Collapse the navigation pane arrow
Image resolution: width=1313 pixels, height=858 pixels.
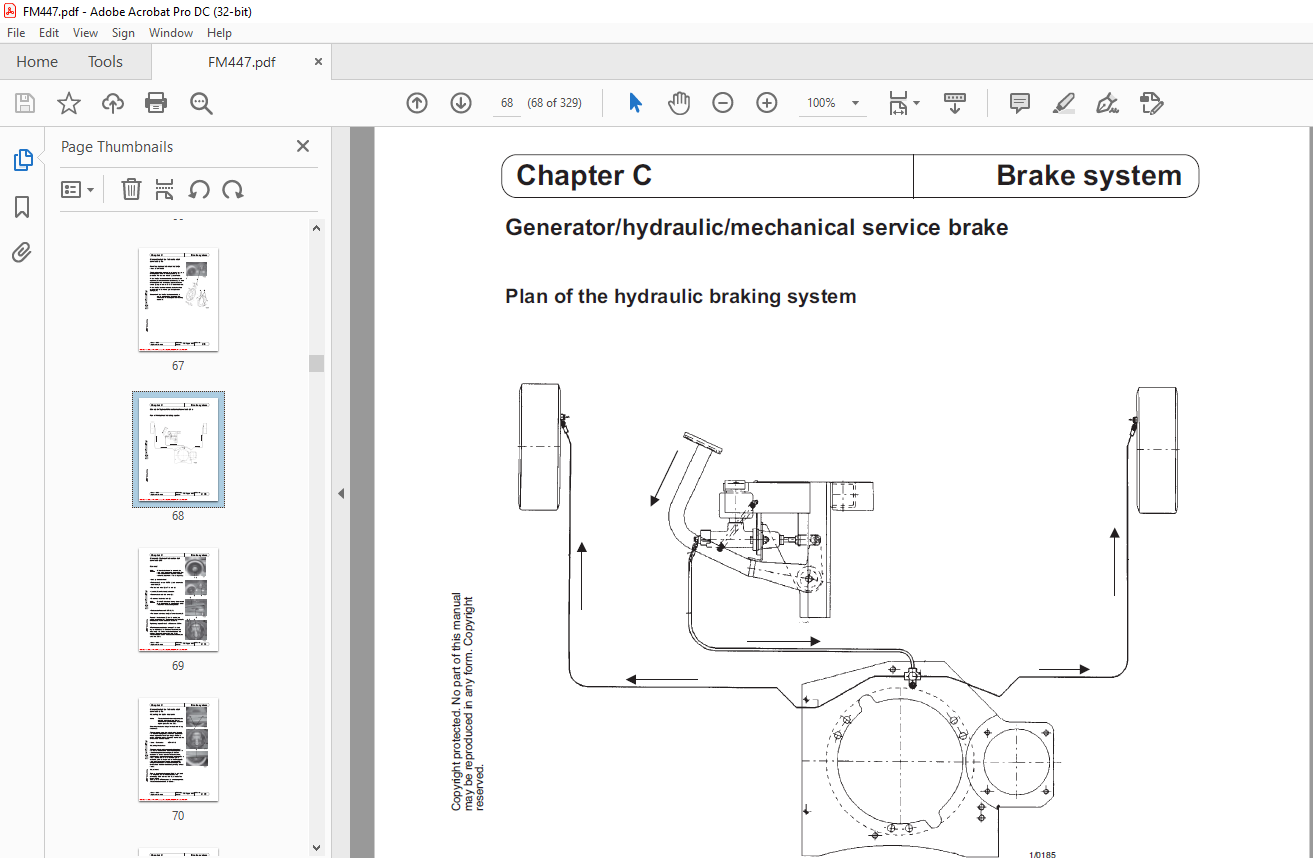pyautogui.click(x=340, y=493)
